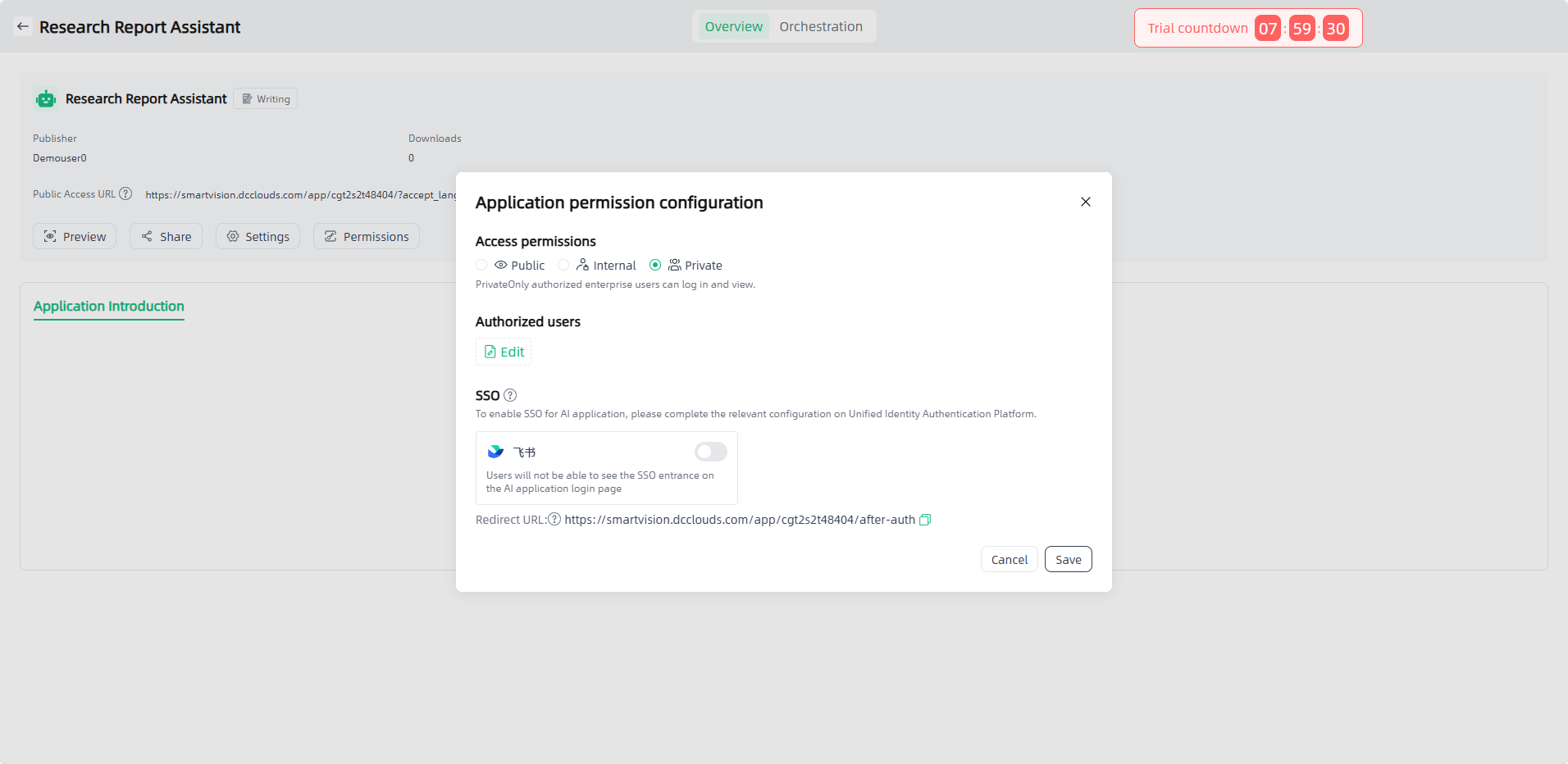Open the Application Introduction tab
1568x764 pixels.
pyautogui.click(x=109, y=306)
